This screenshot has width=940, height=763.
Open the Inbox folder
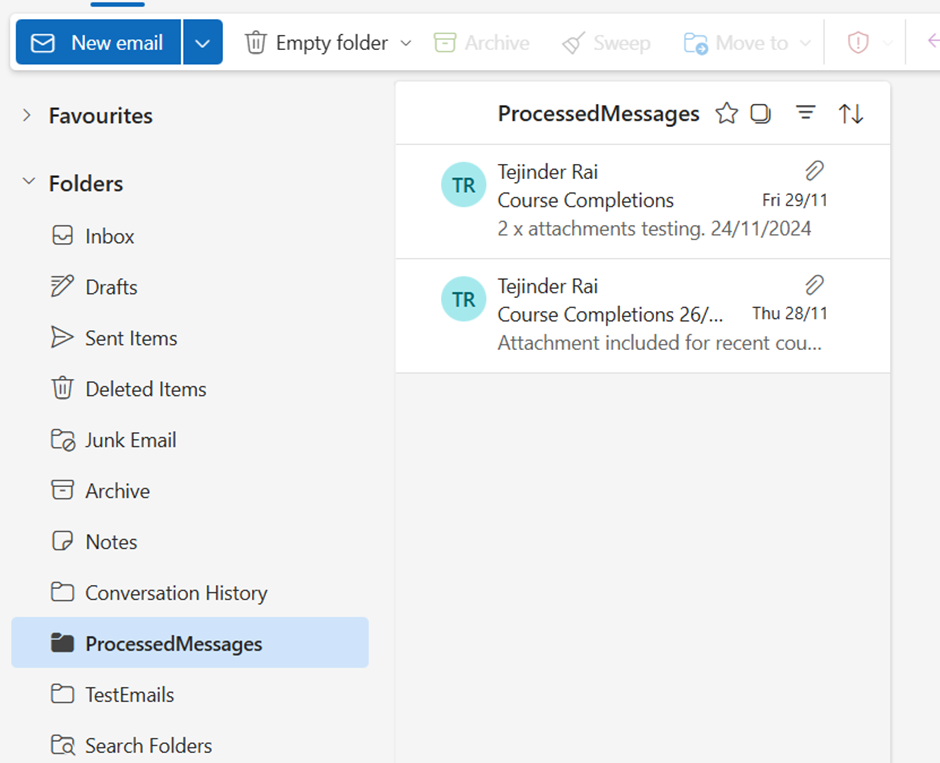(109, 236)
